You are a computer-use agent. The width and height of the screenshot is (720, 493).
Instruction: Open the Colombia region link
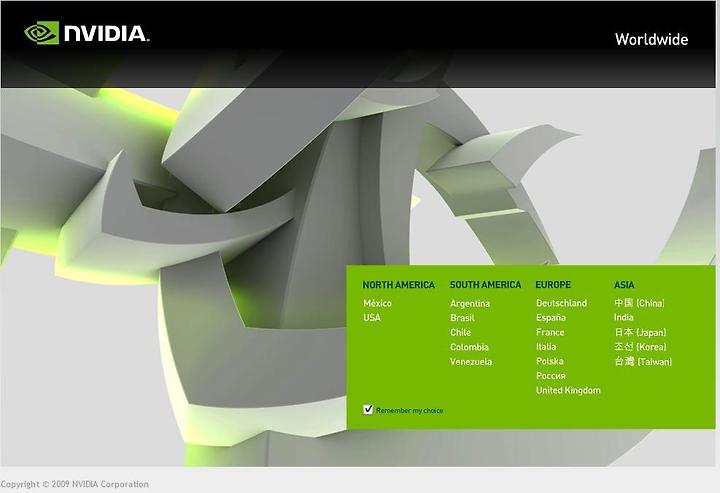pos(469,347)
